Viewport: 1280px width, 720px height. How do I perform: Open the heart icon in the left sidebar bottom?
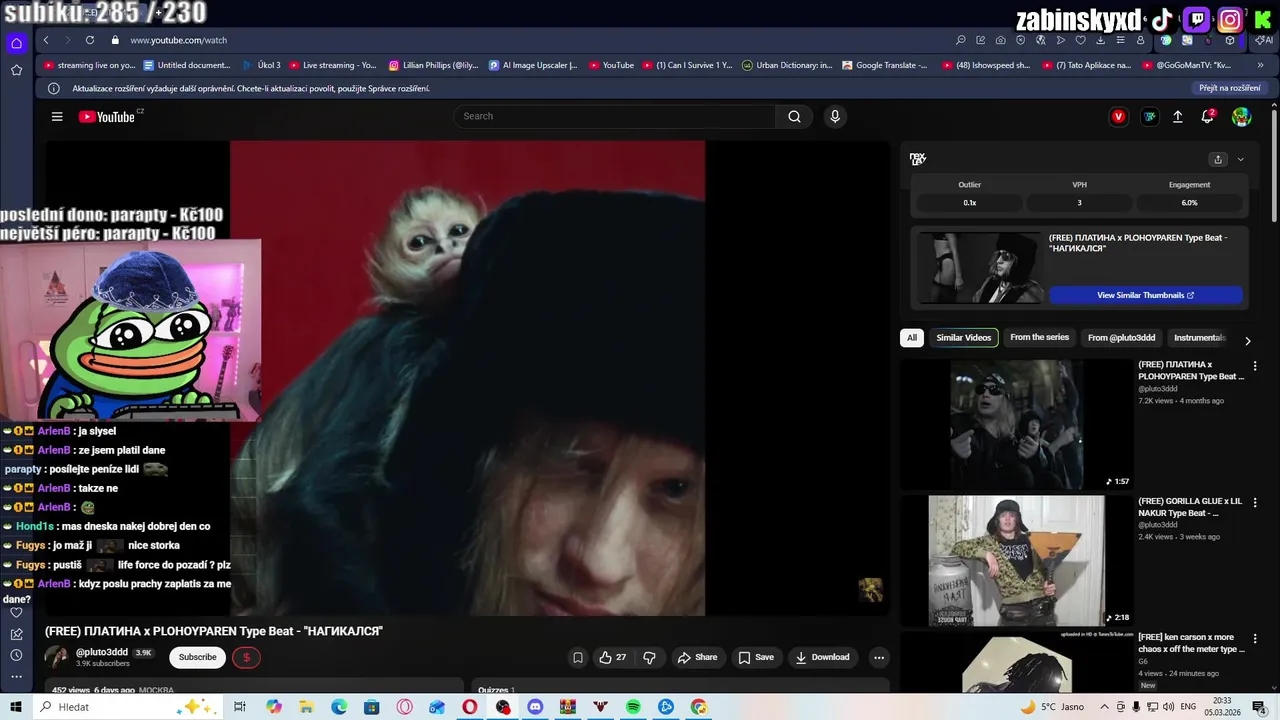click(x=16, y=612)
